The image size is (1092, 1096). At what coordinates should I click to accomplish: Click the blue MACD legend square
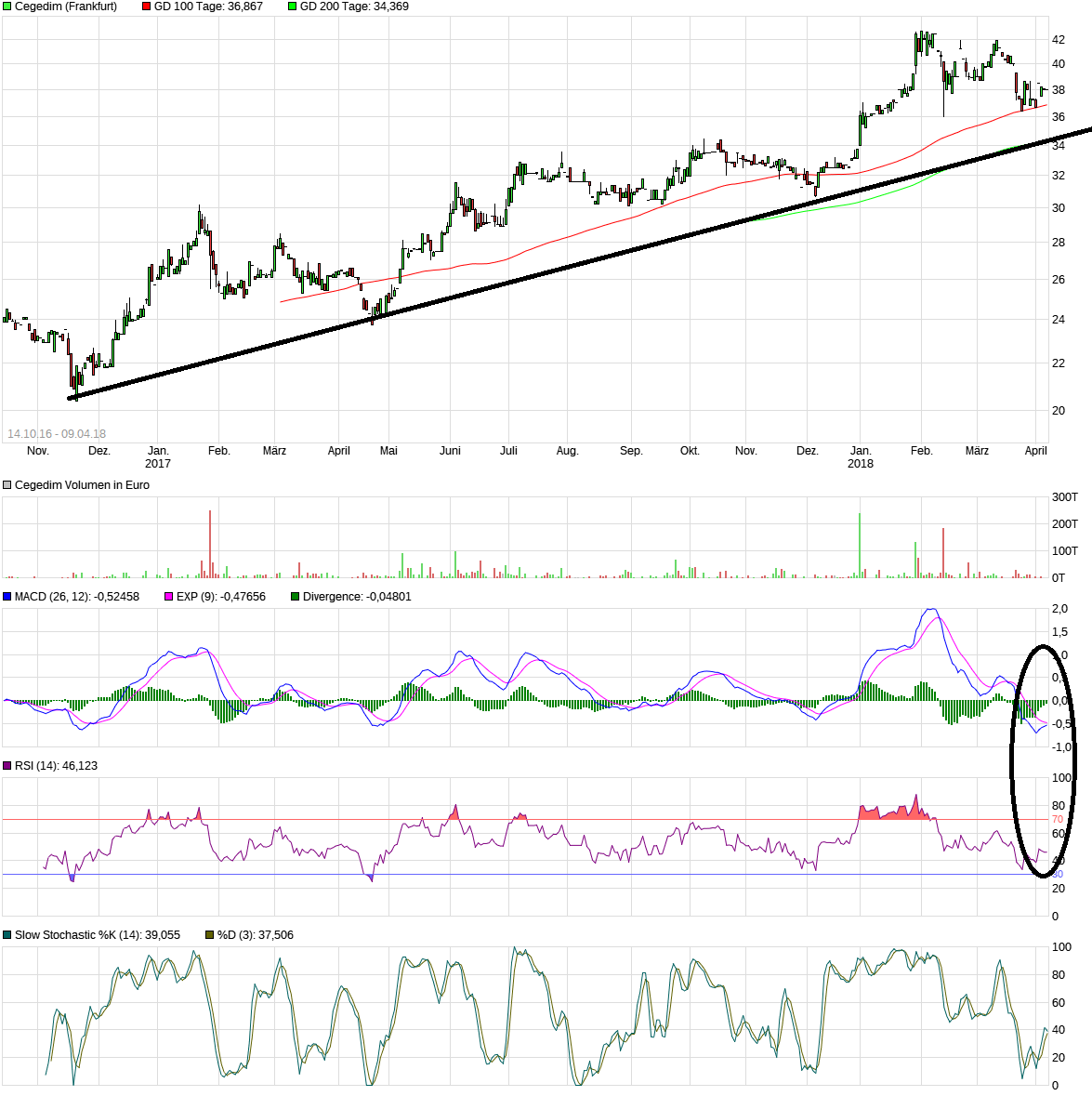click(x=7, y=597)
